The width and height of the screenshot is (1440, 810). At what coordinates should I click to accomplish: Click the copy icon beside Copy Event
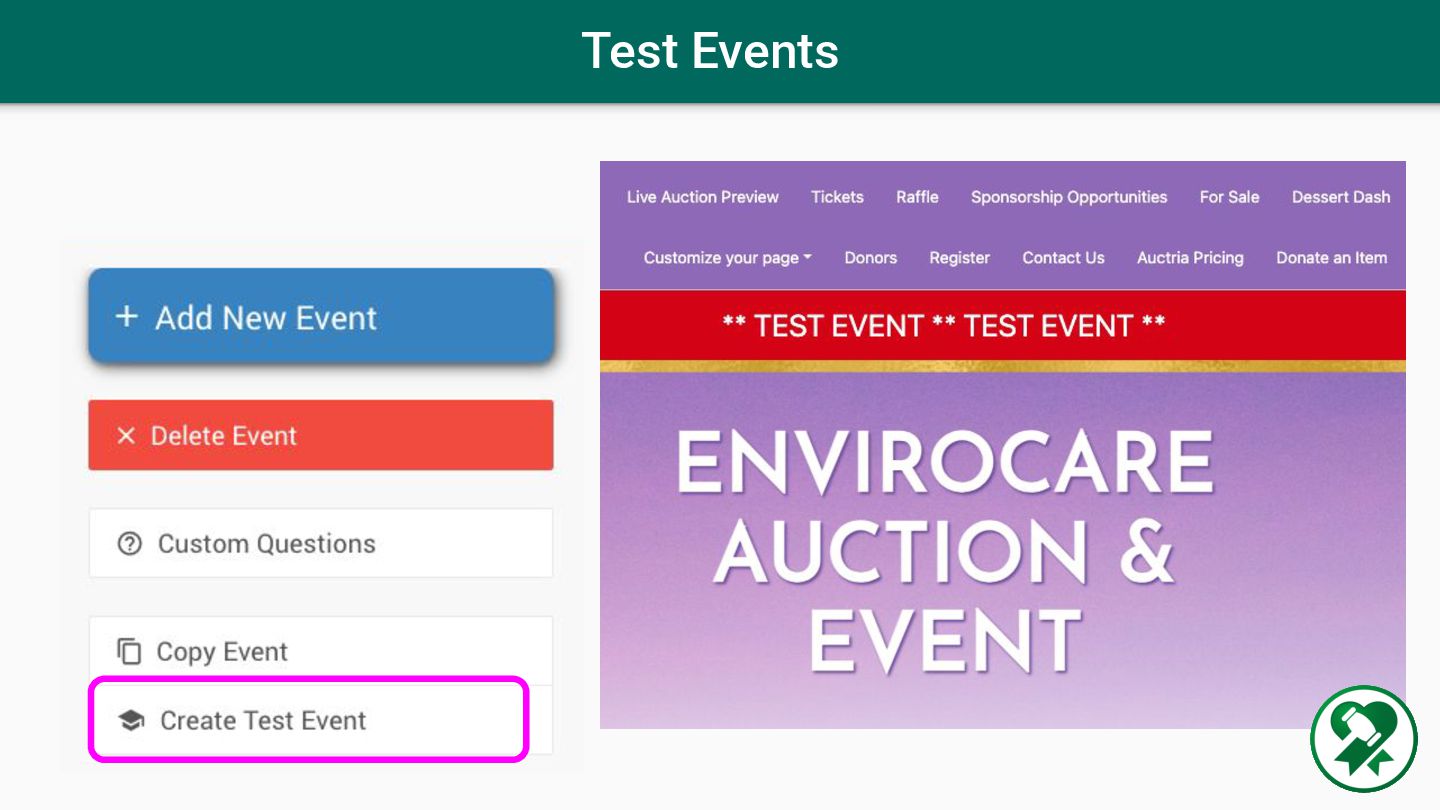point(129,652)
